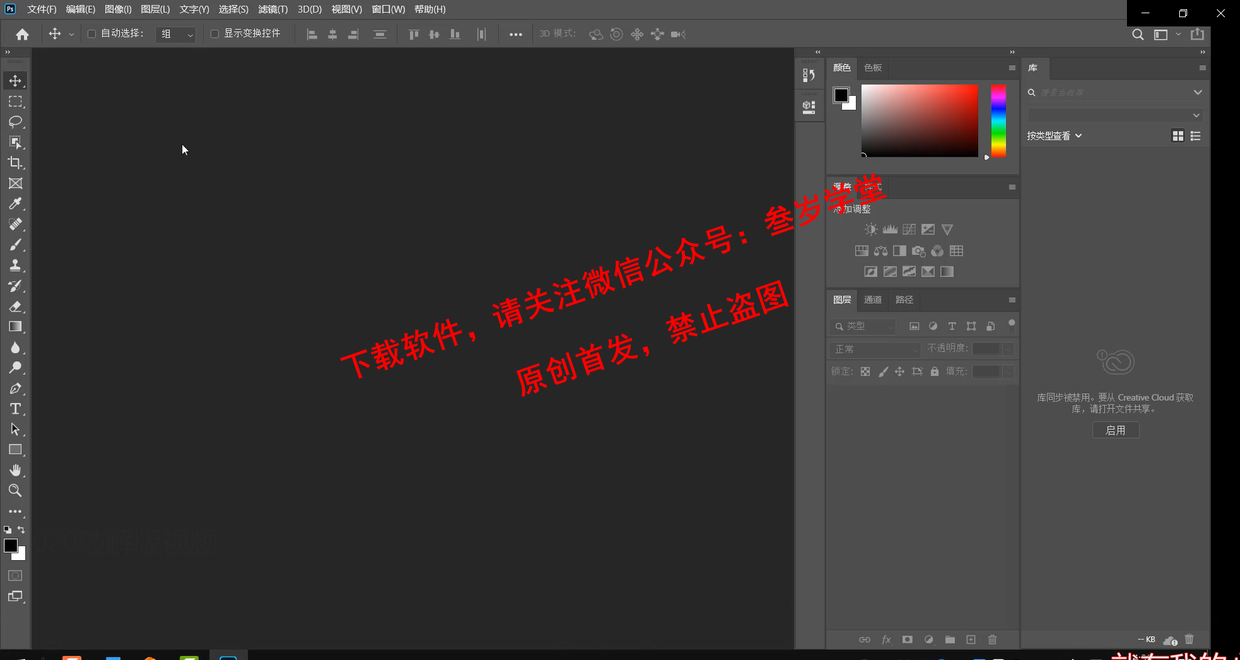The height and width of the screenshot is (660, 1240).
Task: Switch to the 通道 channels tab
Action: point(872,299)
